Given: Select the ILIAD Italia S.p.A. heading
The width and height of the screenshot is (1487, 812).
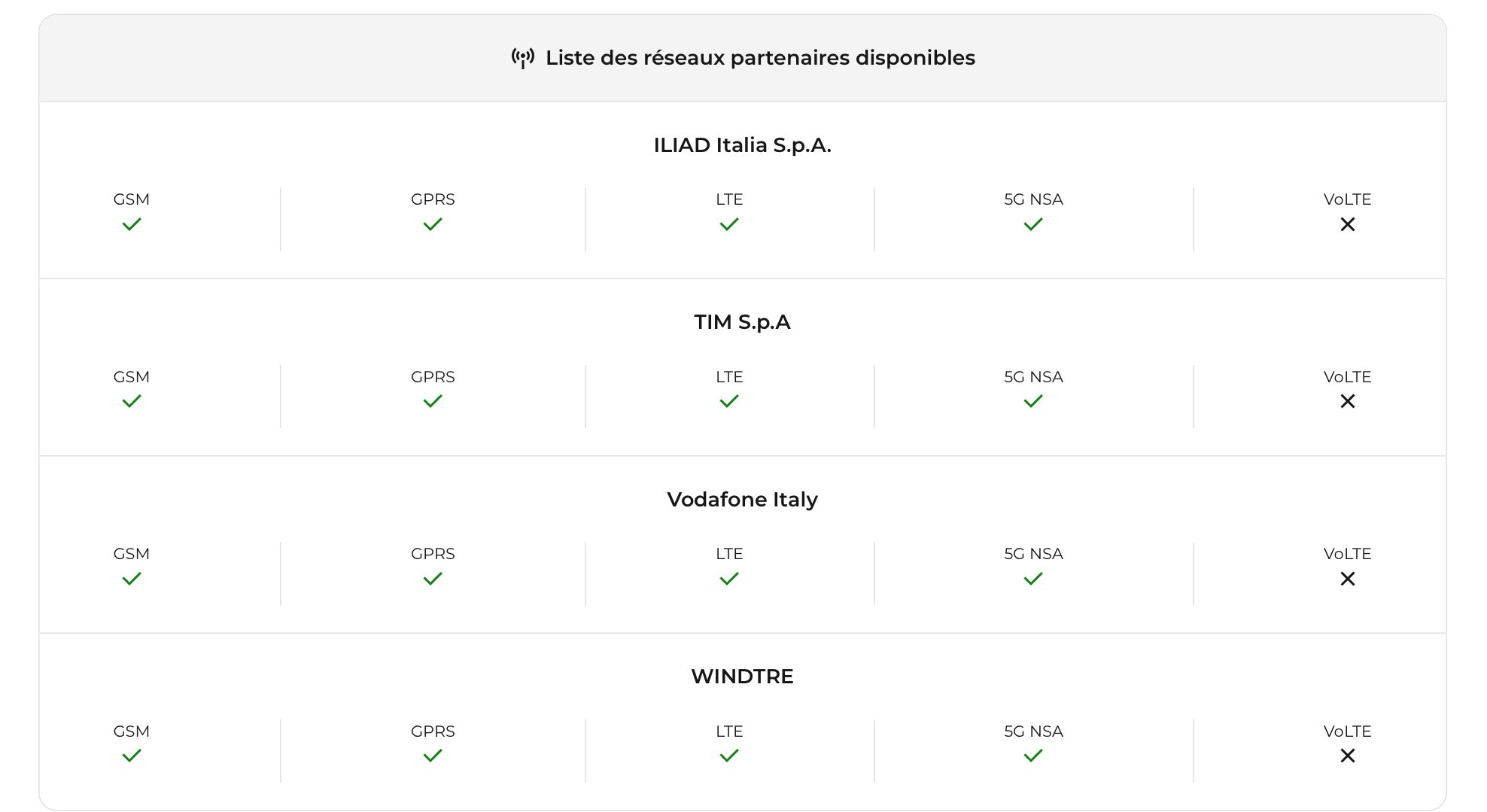Looking at the screenshot, I should [x=742, y=145].
